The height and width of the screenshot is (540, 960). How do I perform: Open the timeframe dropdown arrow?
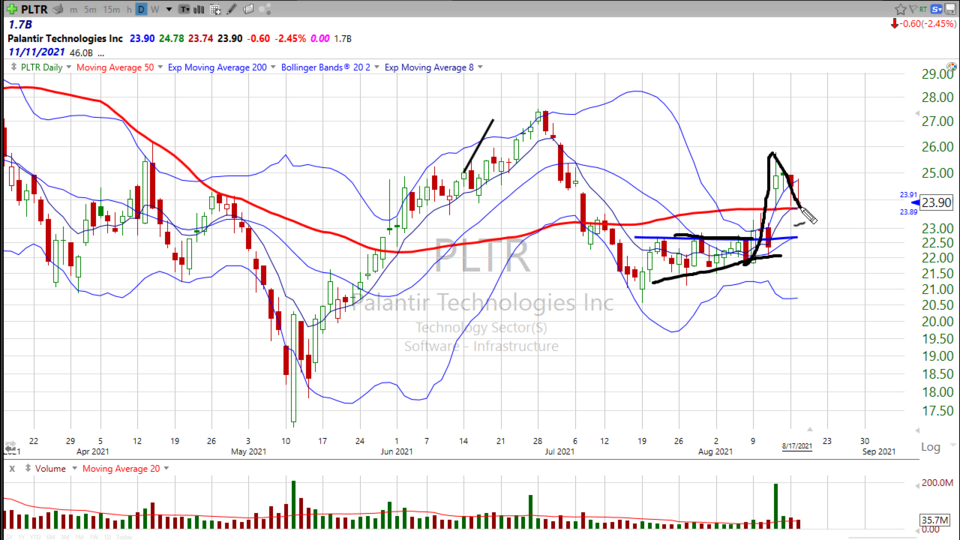click(x=169, y=10)
